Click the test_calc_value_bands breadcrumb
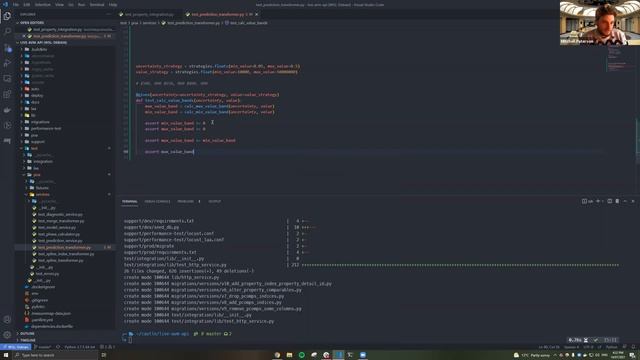This screenshot has width=640, height=360. [x=246, y=23]
